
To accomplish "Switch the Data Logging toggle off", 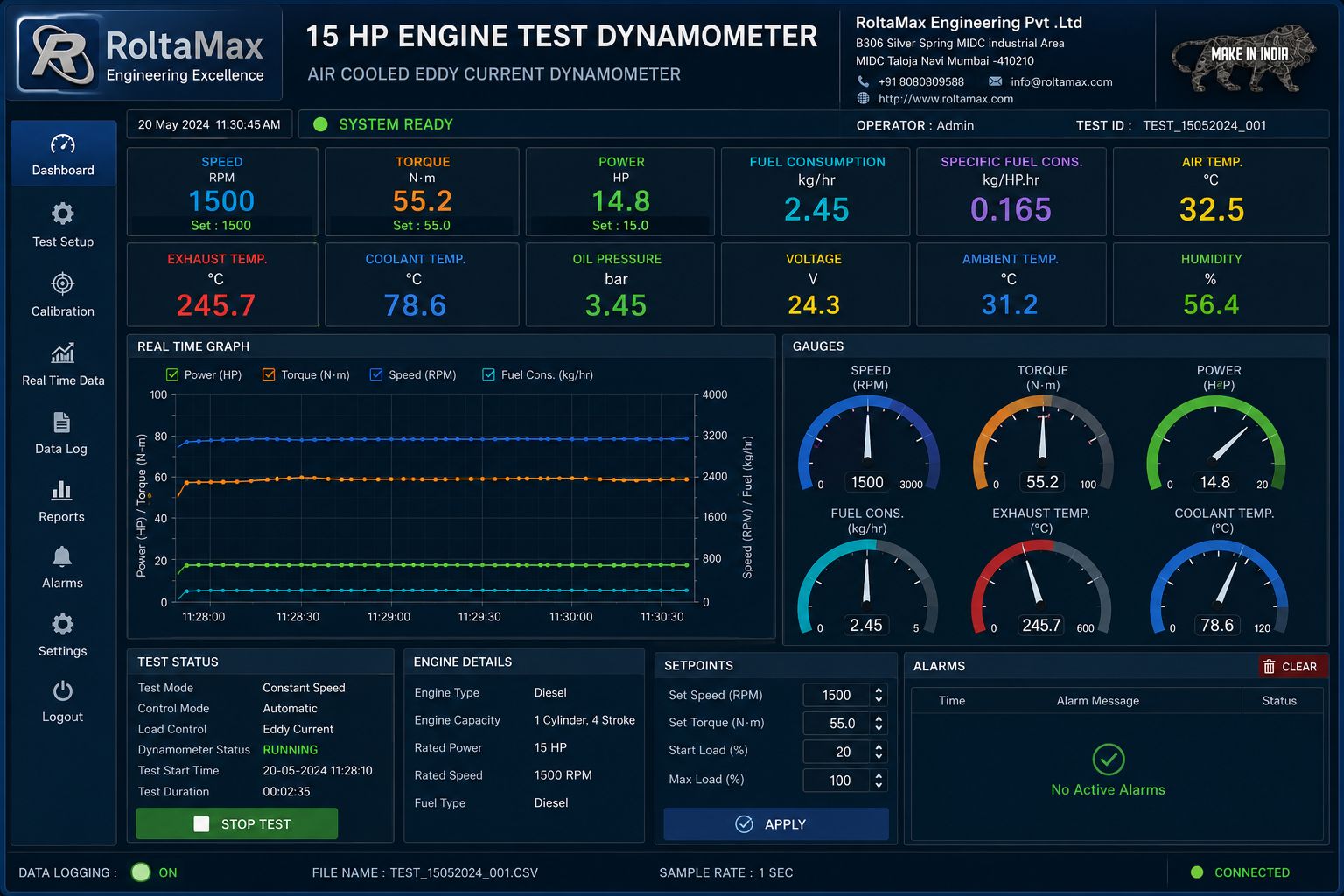I will [141, 871].
